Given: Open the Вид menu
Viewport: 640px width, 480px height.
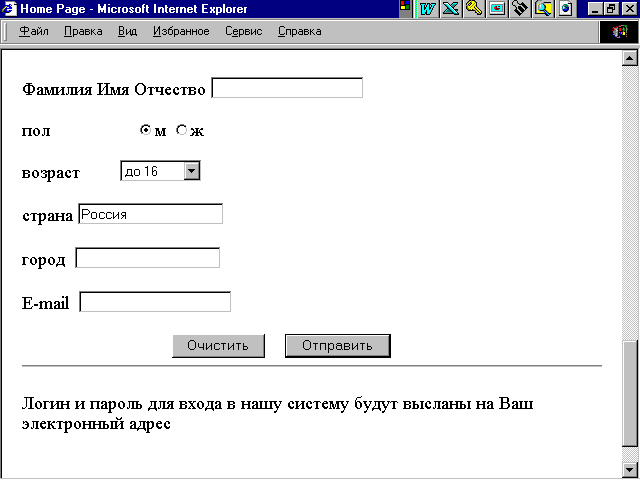Looking at the screenshot, I should [127, 31].
